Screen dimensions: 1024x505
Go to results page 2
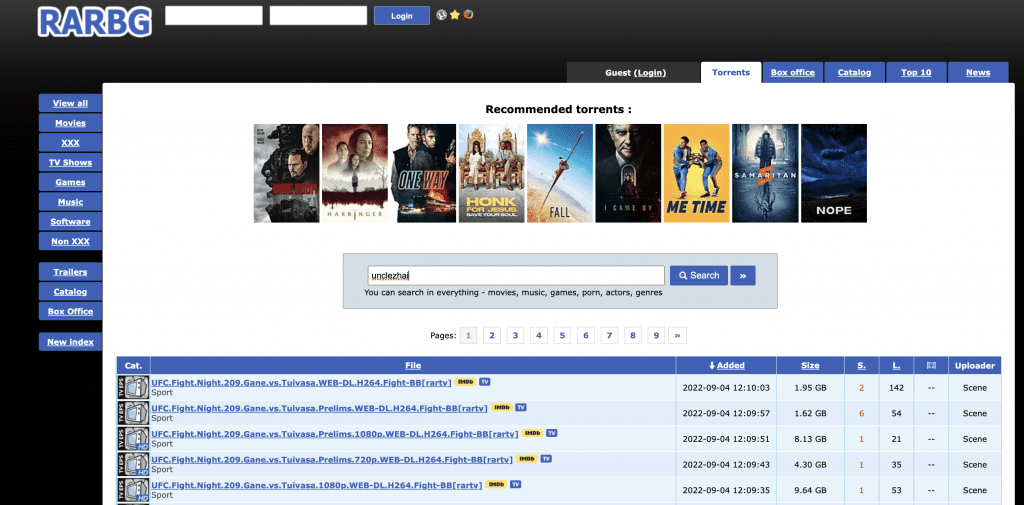(492, 336)
